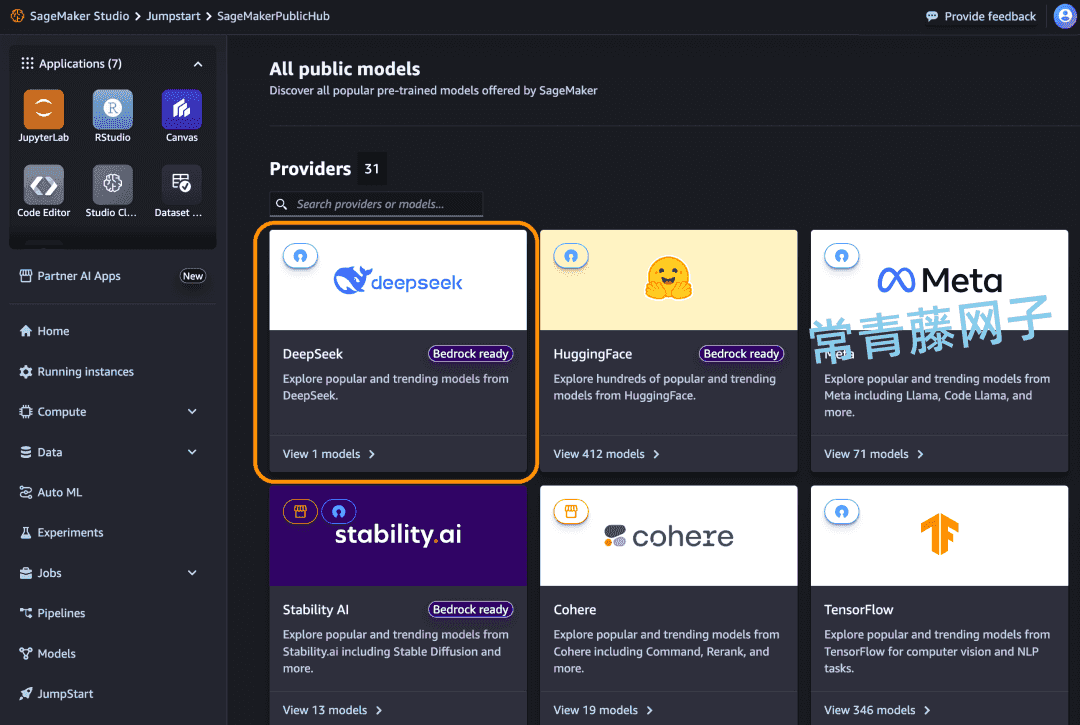Click View 71 models for Meta
The width and height of the screenshot is (1080, 725).
[x=873, y=454]
